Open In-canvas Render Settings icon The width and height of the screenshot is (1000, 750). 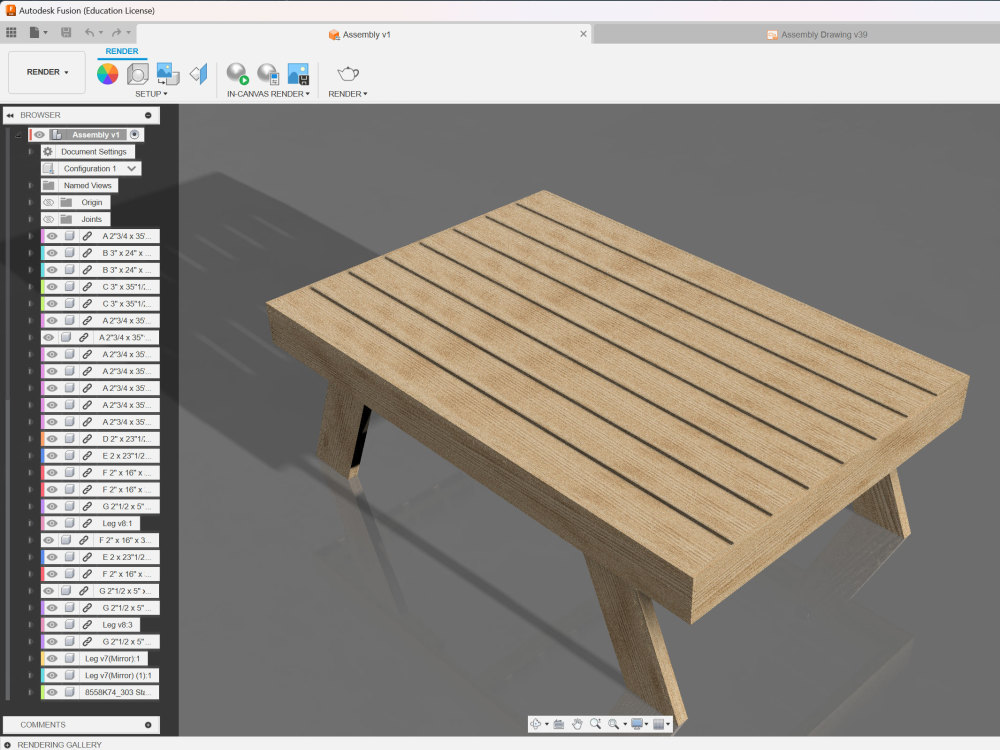tap(268, 74)
